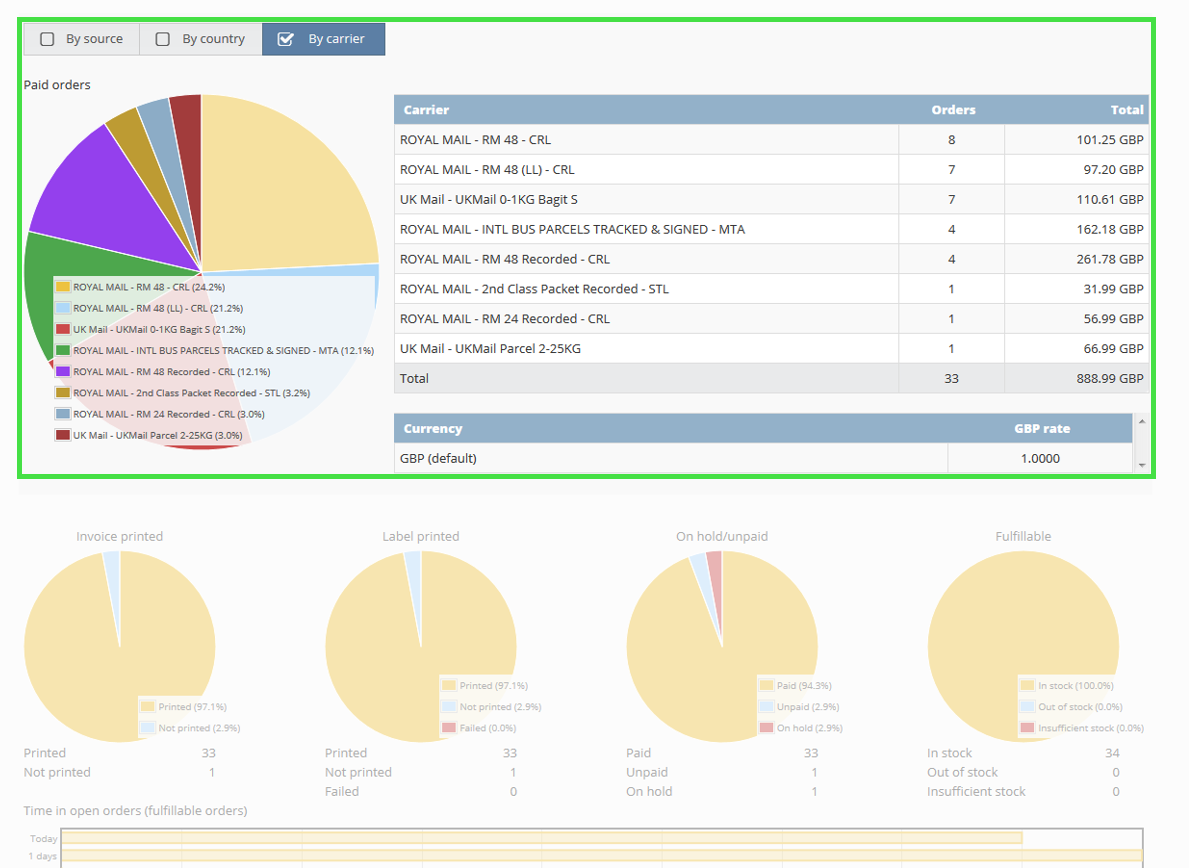Select row UK Mail - UKMail 0-1KG Bagit S
Image resolution: width=1189 pixels, height=868 pixels.
pos(771,199)
